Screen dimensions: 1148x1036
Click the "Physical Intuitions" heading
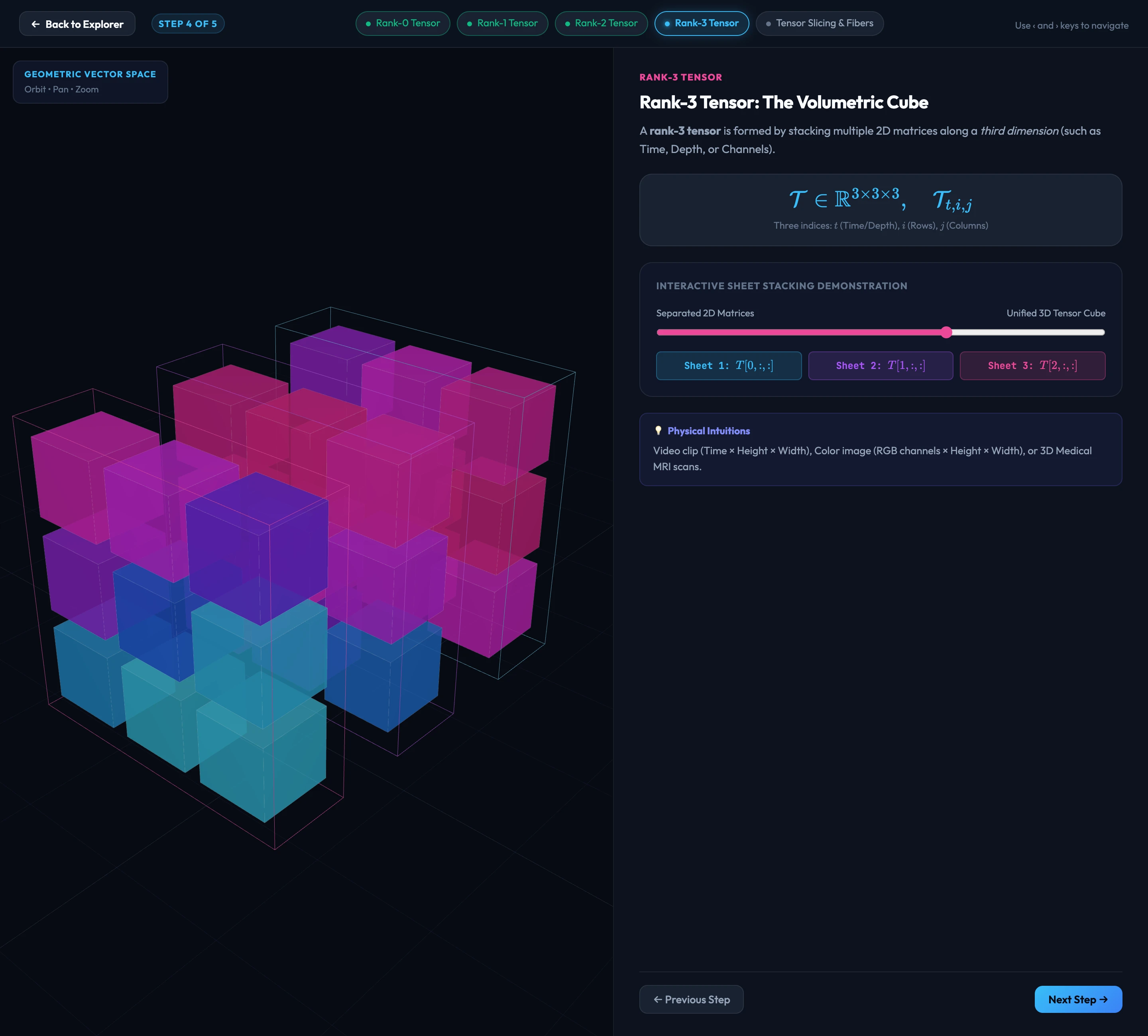708,431
